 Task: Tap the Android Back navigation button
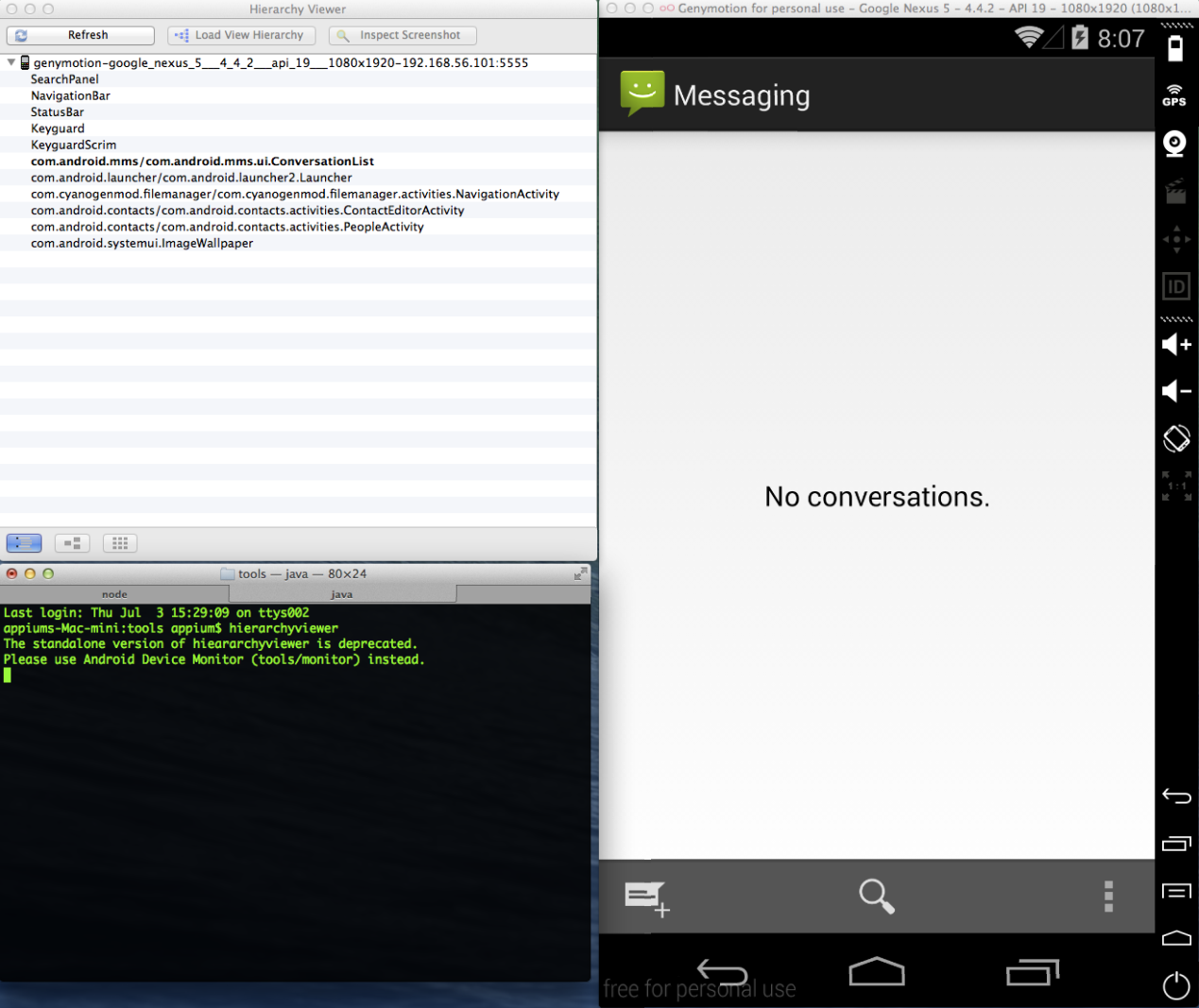722,971
